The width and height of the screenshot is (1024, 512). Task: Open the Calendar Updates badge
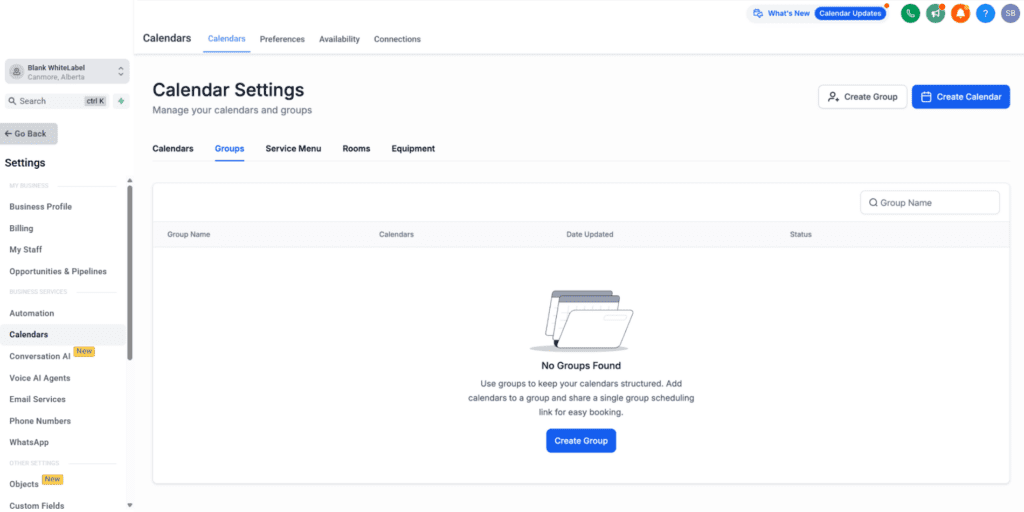pos(850,13)
